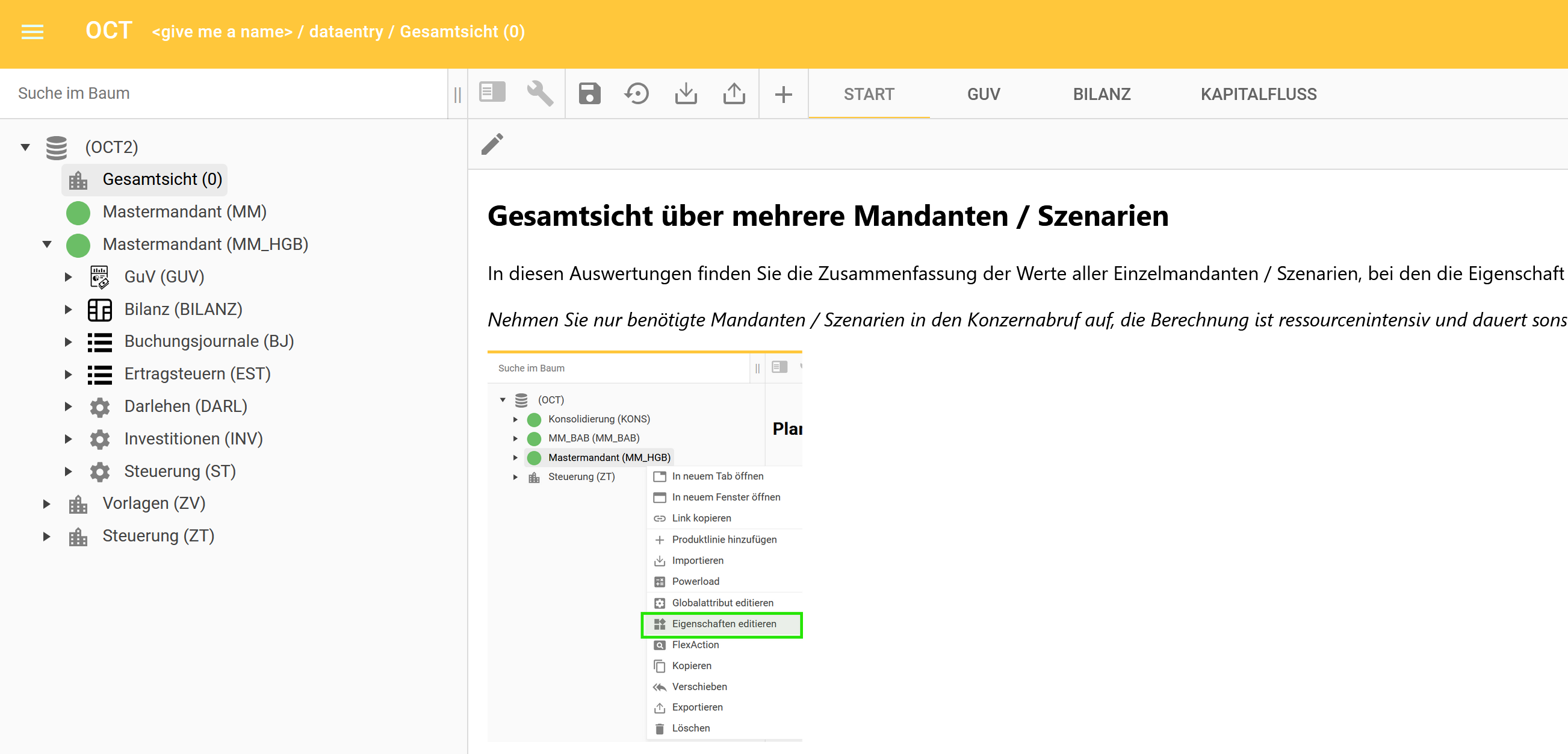Click the edit pencil icon below the tabs

492,144
